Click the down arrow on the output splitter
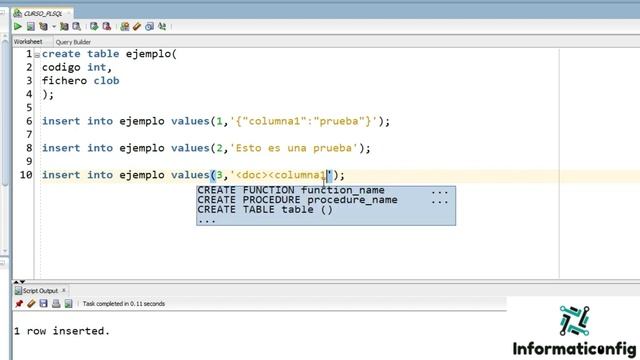640x360 pixels. pyautogui.click(x=22, y=282)
